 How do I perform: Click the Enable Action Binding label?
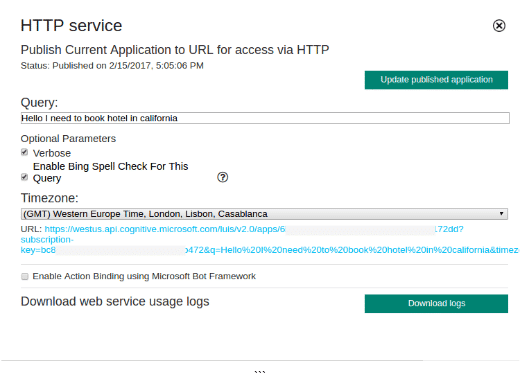pos(144,276)
